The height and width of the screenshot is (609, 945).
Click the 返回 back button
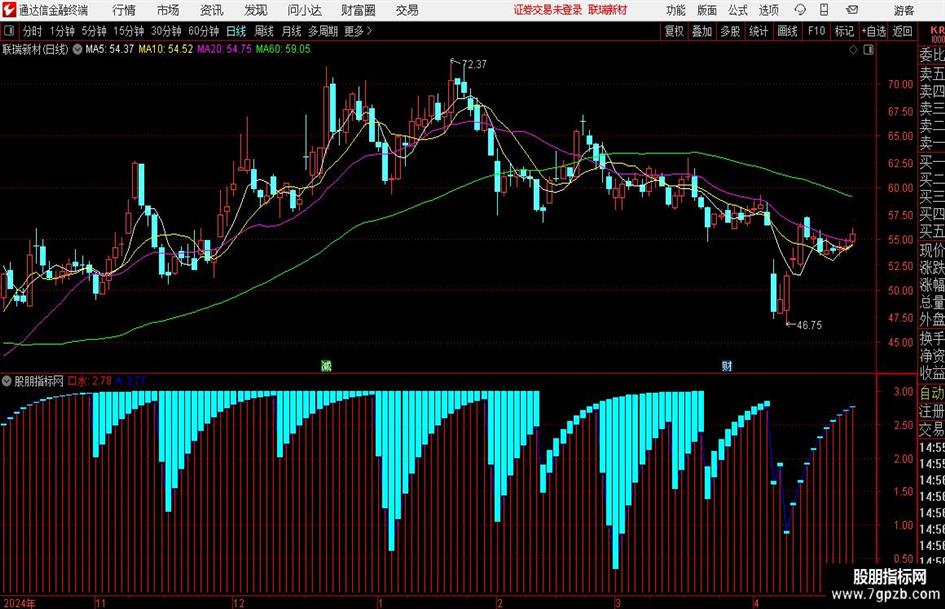(x=902, y=31)
